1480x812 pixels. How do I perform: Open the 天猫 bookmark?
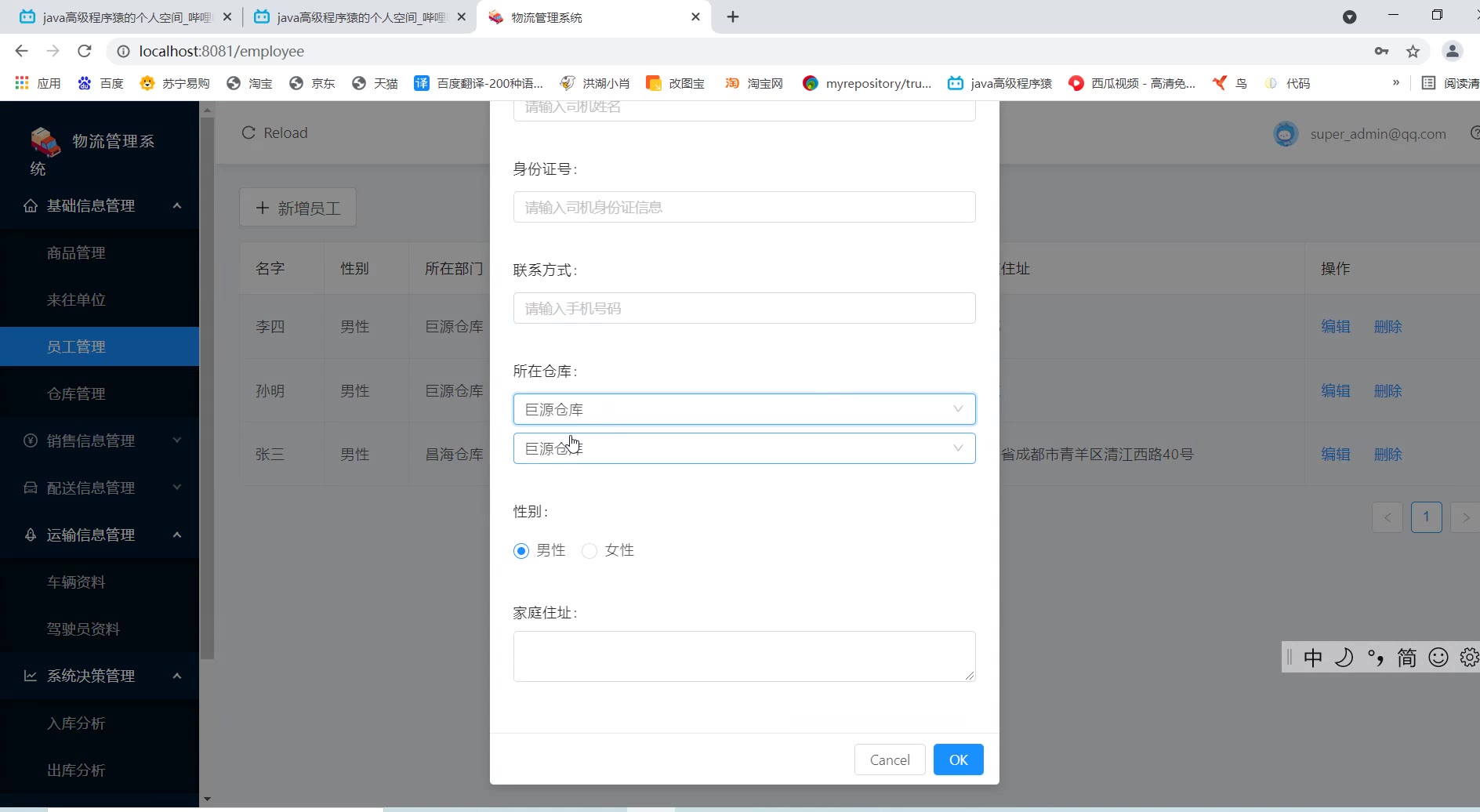click(375, 83)
